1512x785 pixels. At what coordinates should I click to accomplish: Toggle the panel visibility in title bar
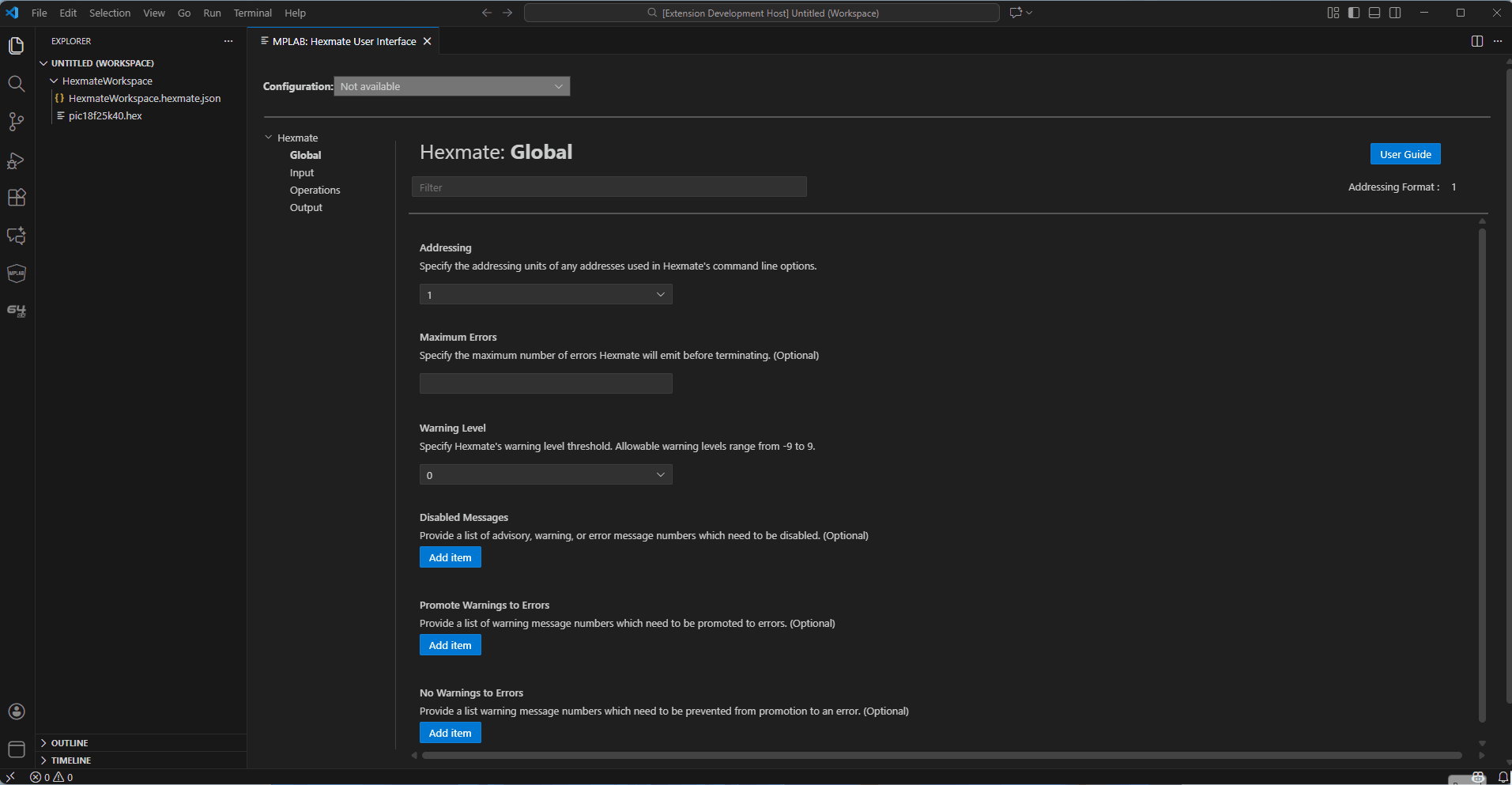(x=1374, y=13)
